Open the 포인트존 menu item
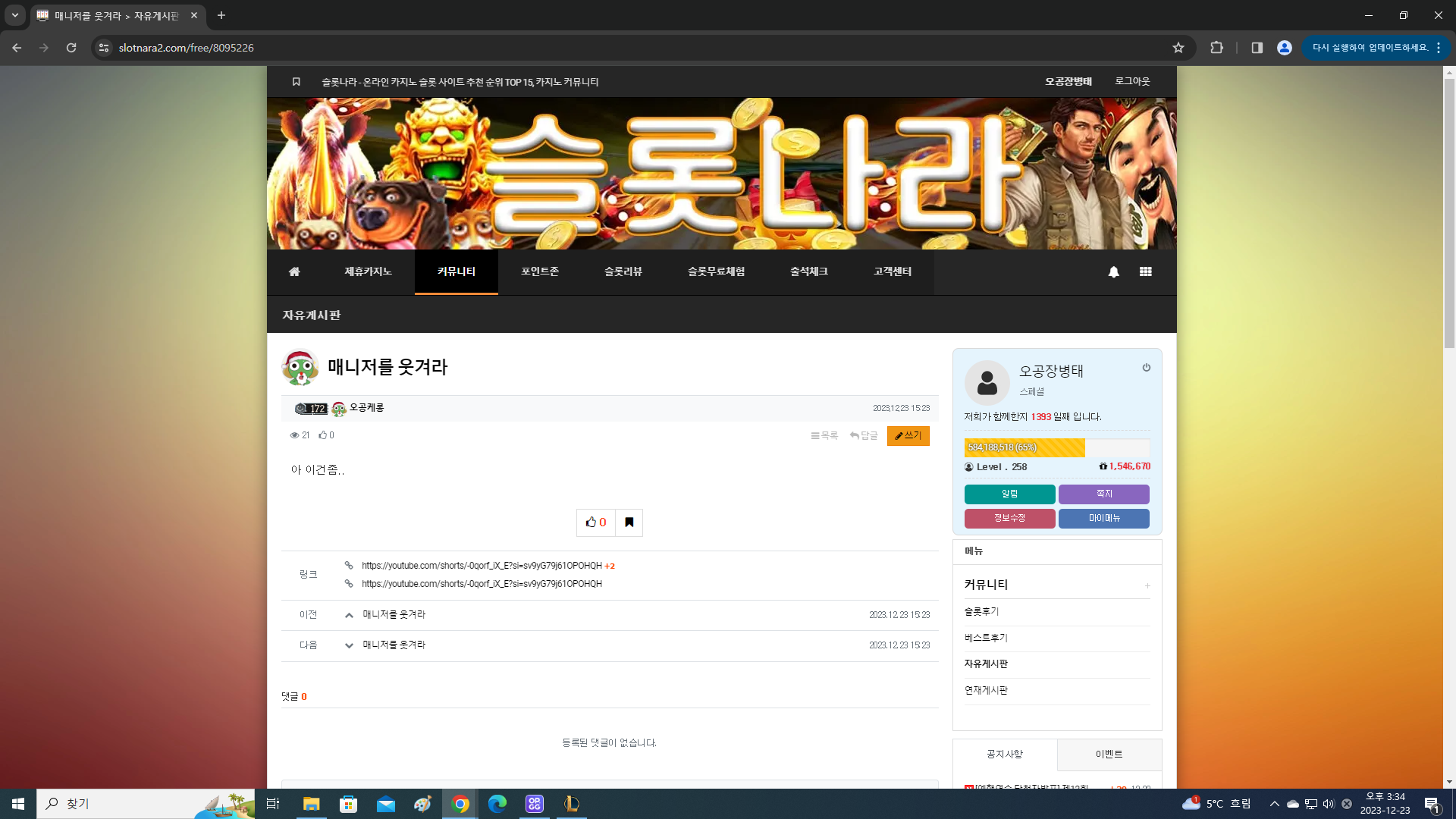 click(540, 271)
